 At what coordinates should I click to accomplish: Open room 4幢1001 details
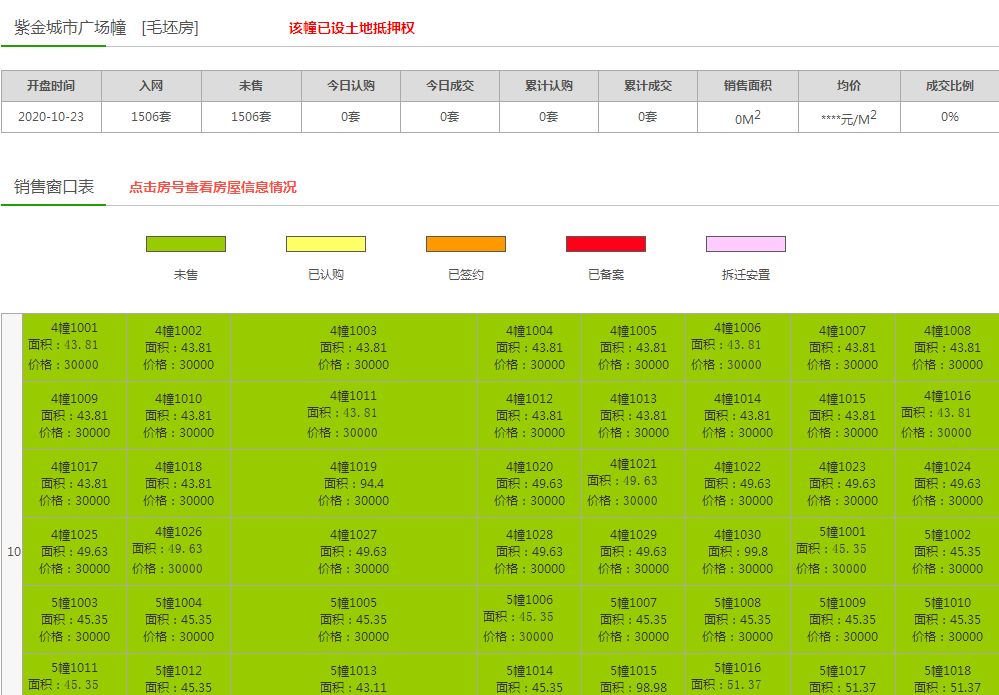click(75, 328)
